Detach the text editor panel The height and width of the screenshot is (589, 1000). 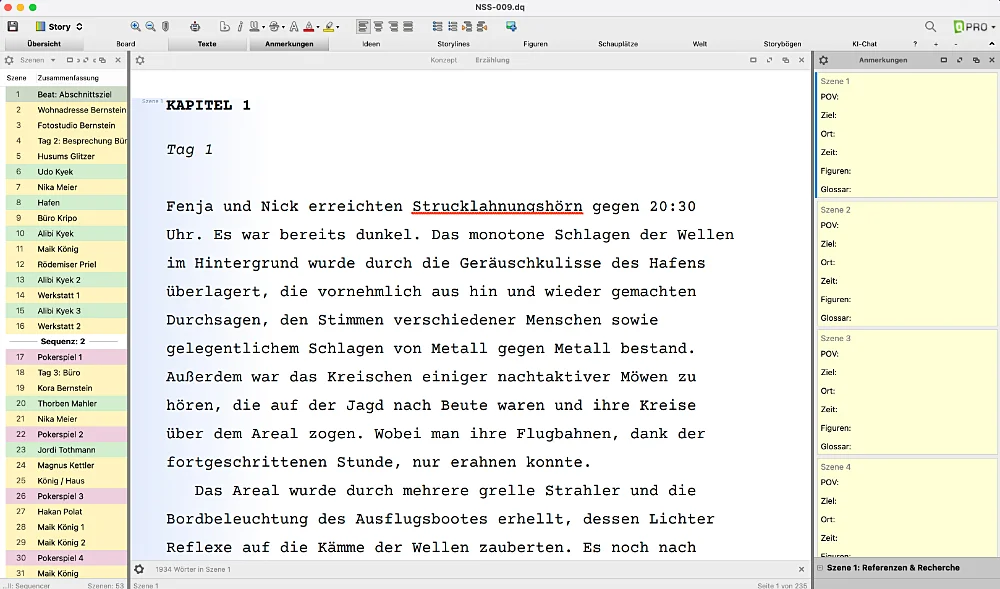(x=786, y=60)
